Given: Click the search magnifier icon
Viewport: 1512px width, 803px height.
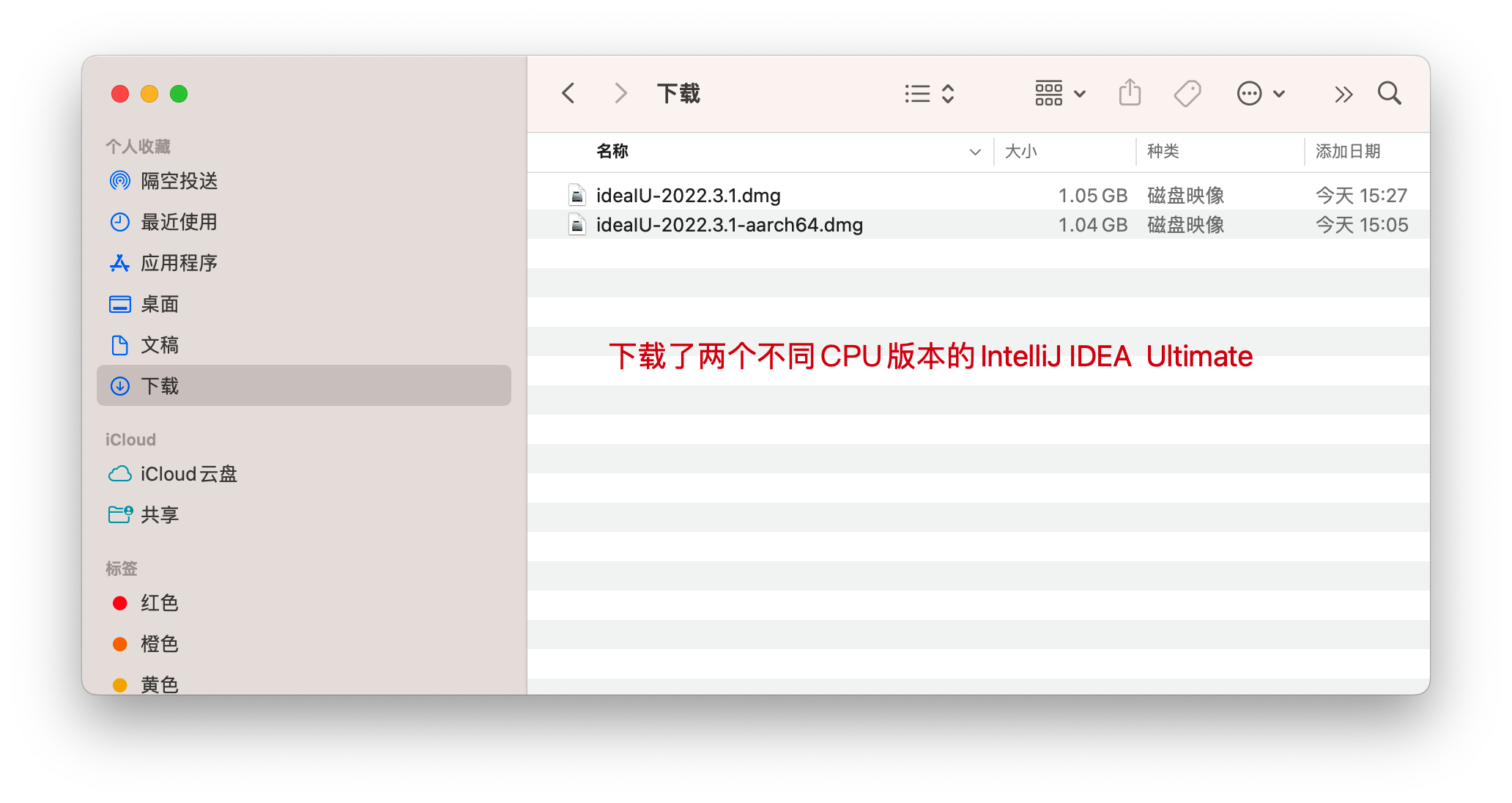Looking at the screenshot, I should (1389, 94).
